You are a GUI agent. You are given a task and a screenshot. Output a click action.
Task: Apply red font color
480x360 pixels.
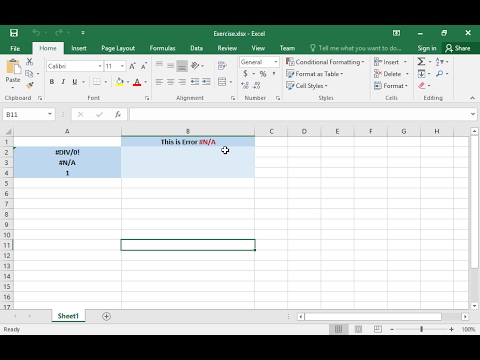coord(137,82)
